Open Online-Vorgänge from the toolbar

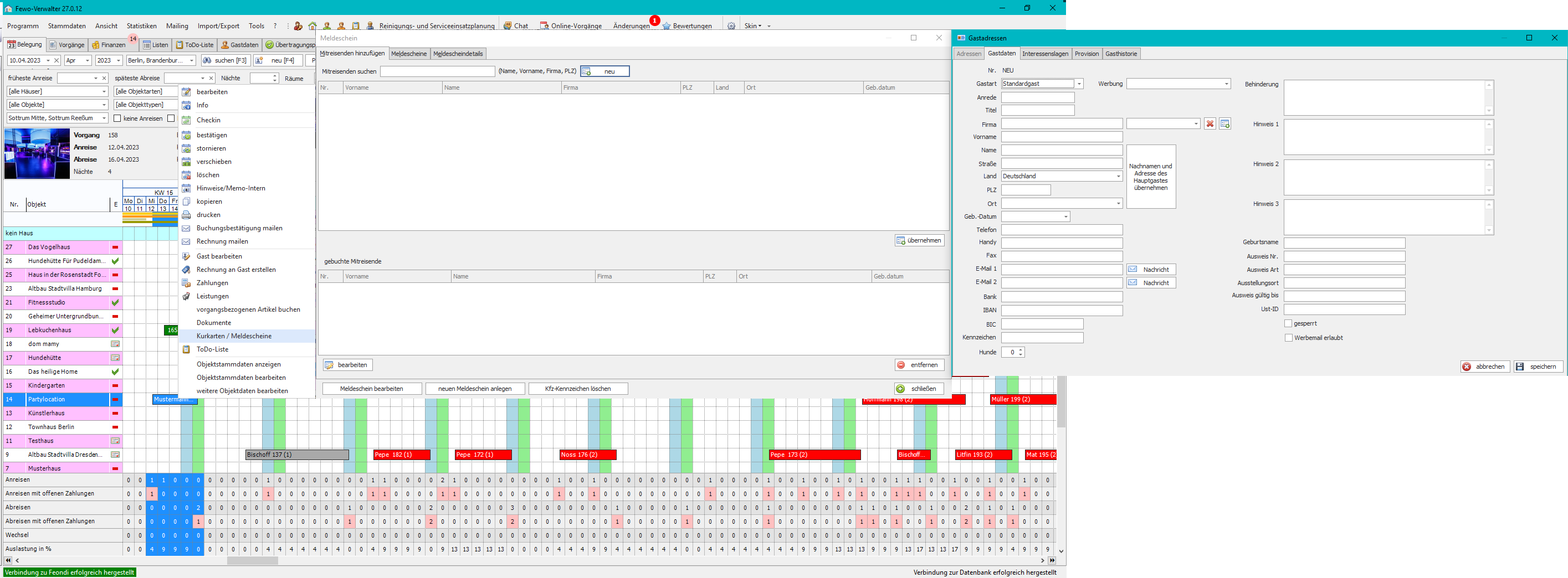point(571,25)
